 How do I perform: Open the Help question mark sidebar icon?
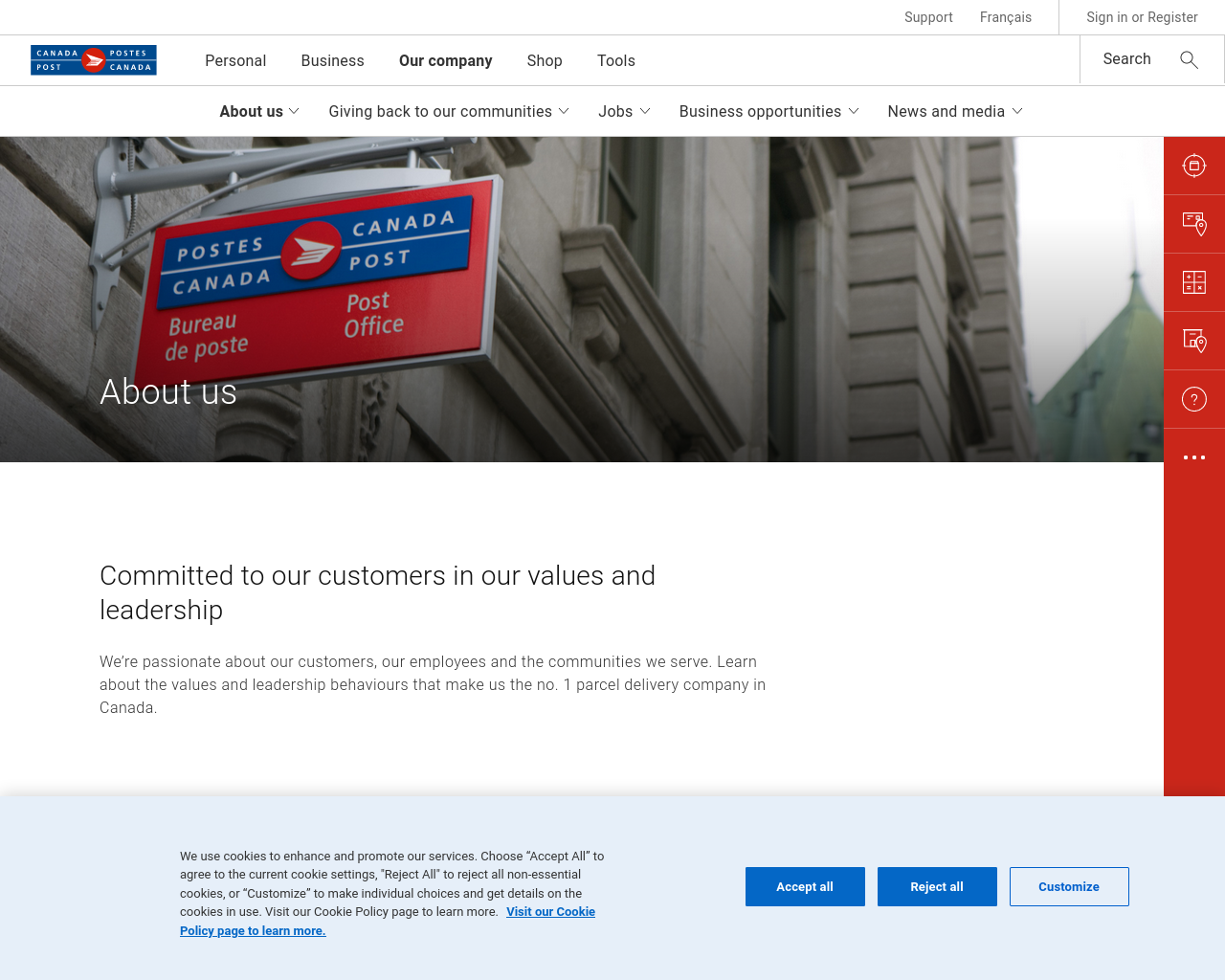point(1194,399)
